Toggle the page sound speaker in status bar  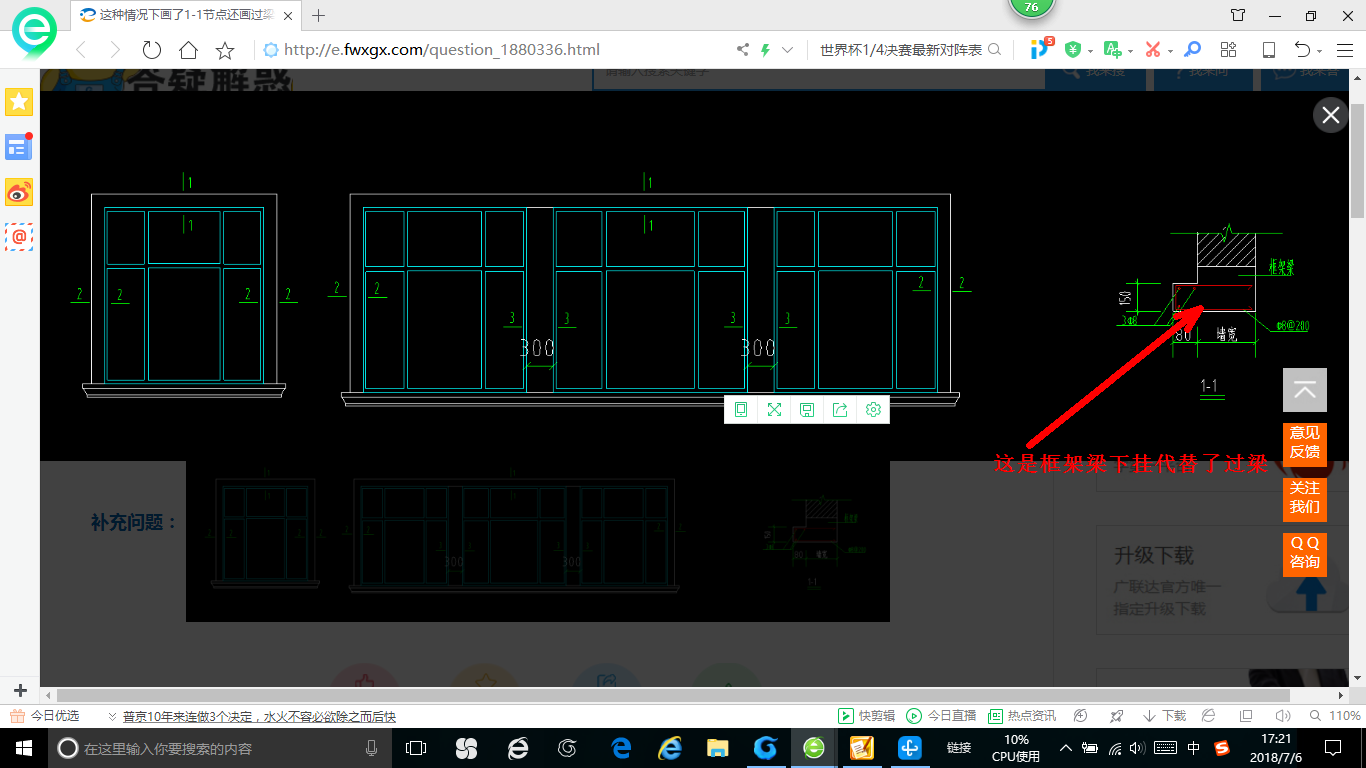(1284, 716)
